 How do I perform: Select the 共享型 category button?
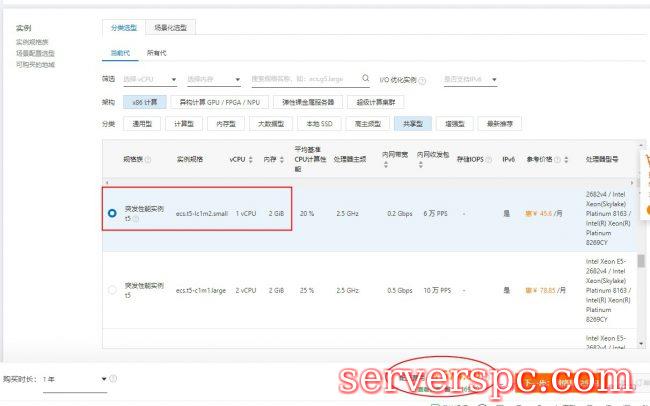[x=411, y=124]
